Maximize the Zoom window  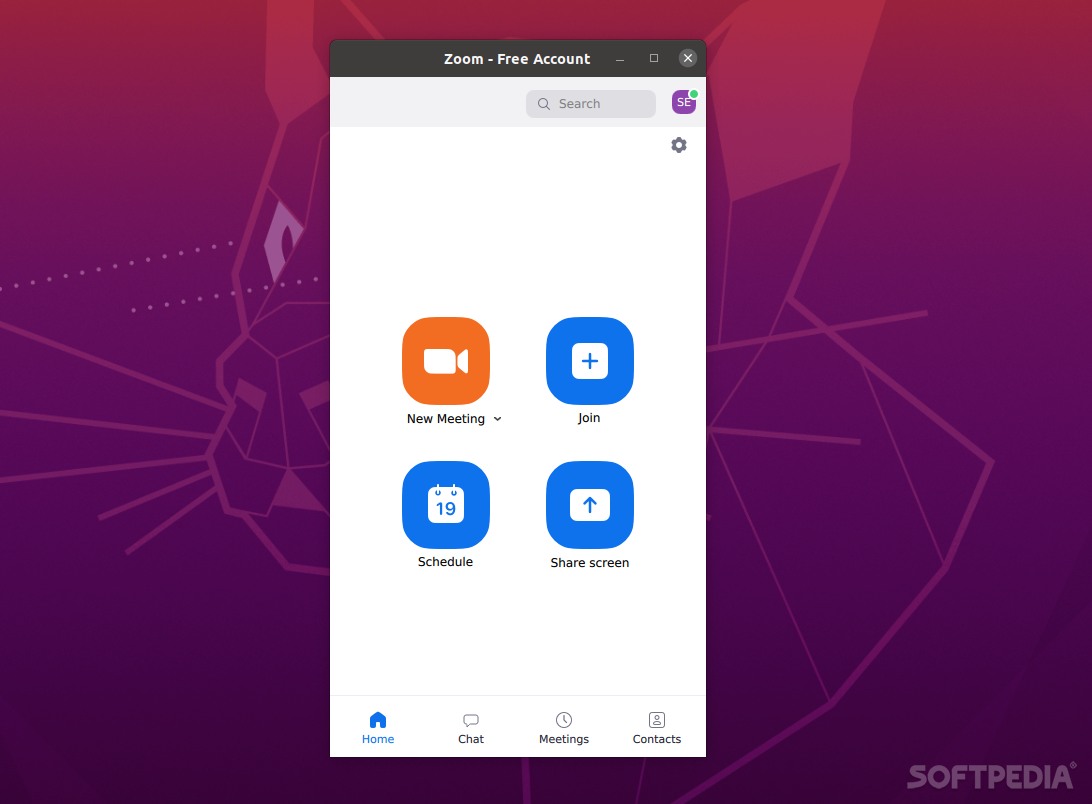654,59
